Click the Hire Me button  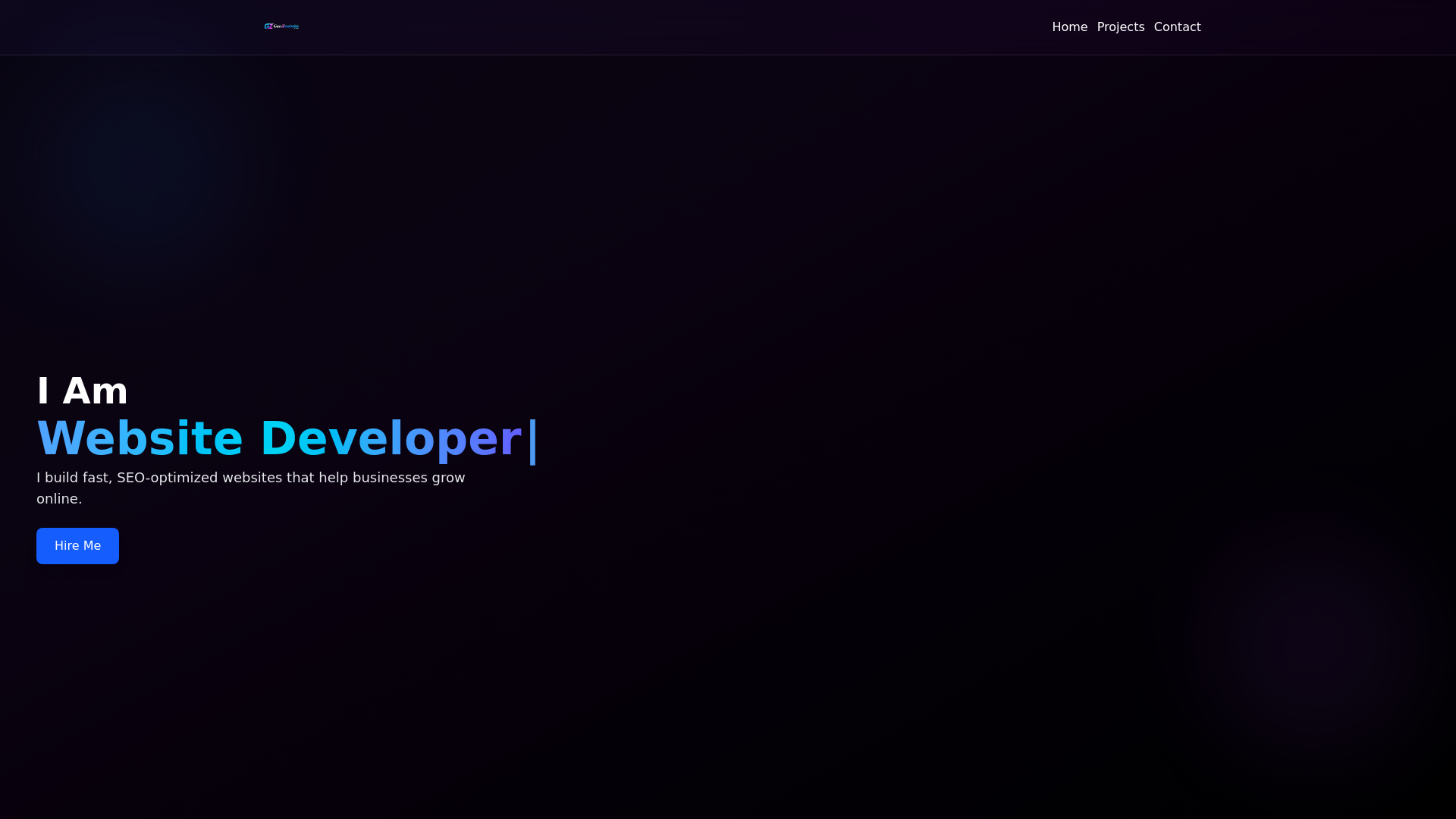77,546
